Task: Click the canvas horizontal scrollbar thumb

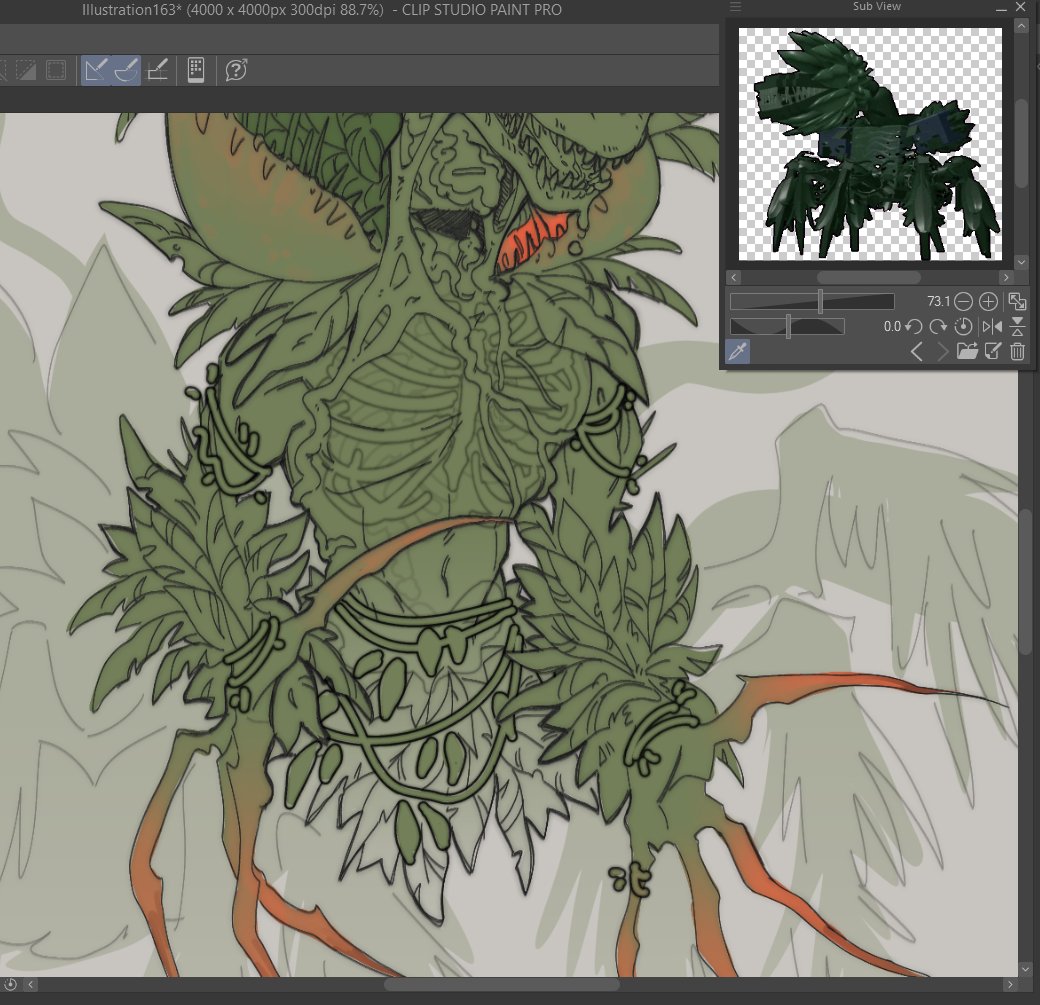Action: tap(501, 984)
